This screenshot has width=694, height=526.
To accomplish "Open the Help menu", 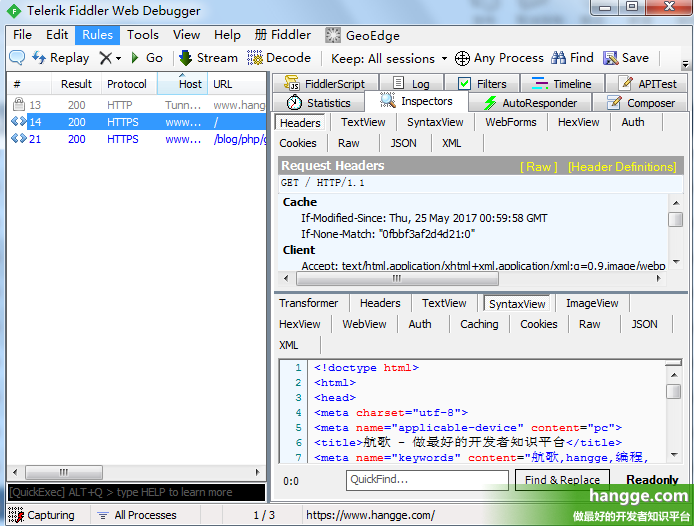I will [x=227, y=35].
